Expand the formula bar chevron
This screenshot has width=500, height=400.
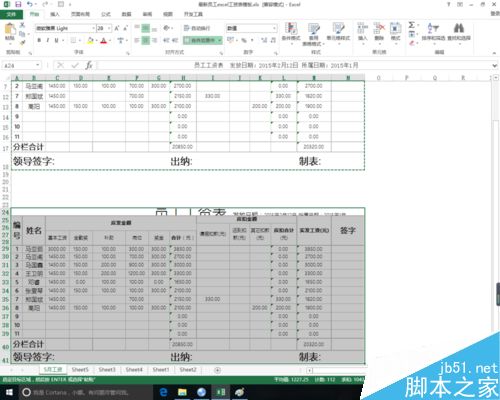coord(495,66)
